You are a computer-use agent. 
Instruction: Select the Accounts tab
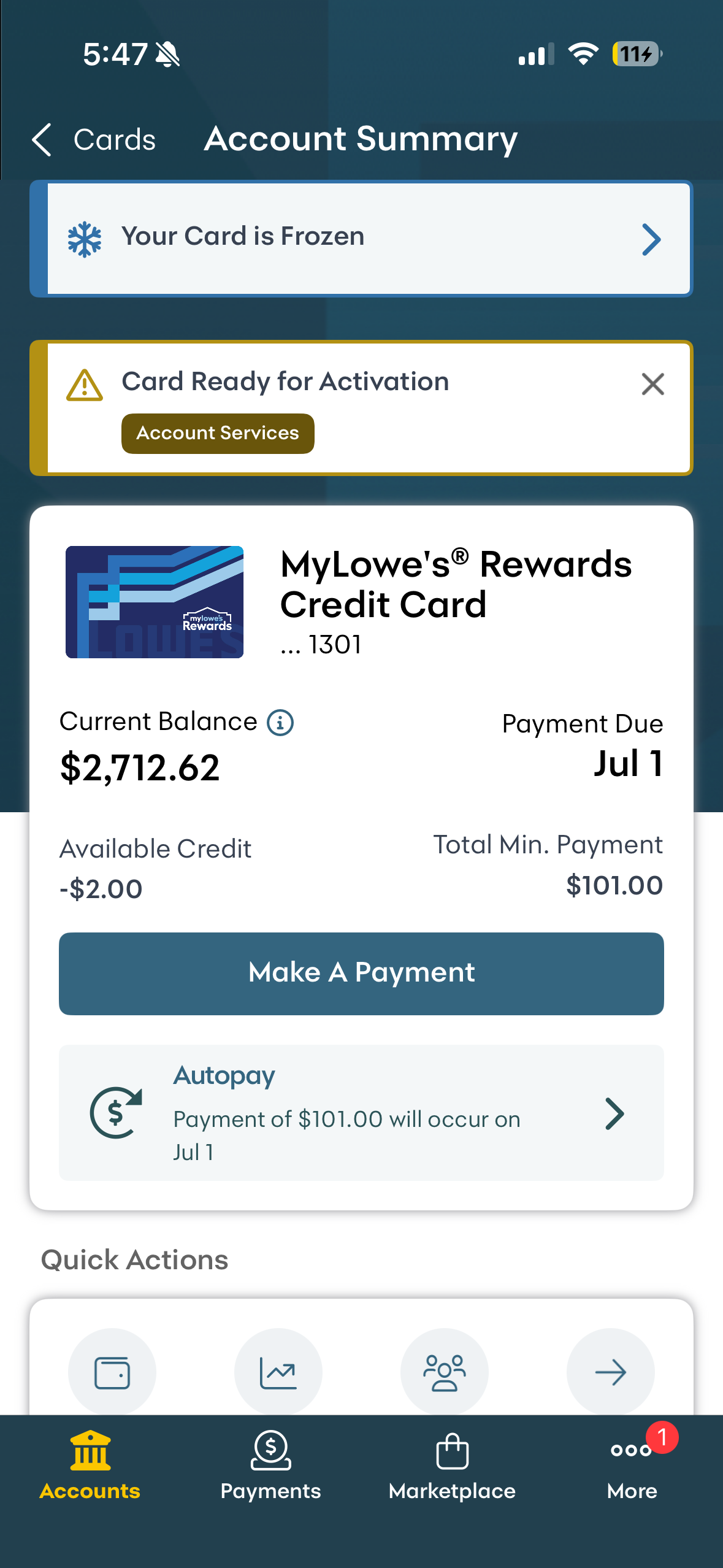90,1466
